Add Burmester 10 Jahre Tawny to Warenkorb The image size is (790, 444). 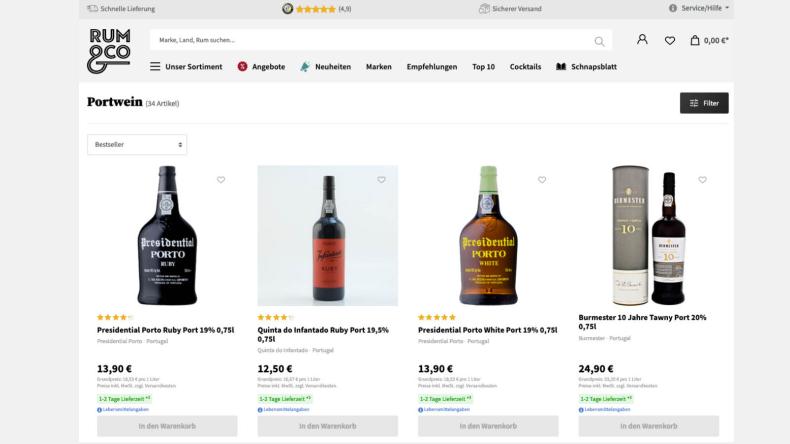[648, 426]
